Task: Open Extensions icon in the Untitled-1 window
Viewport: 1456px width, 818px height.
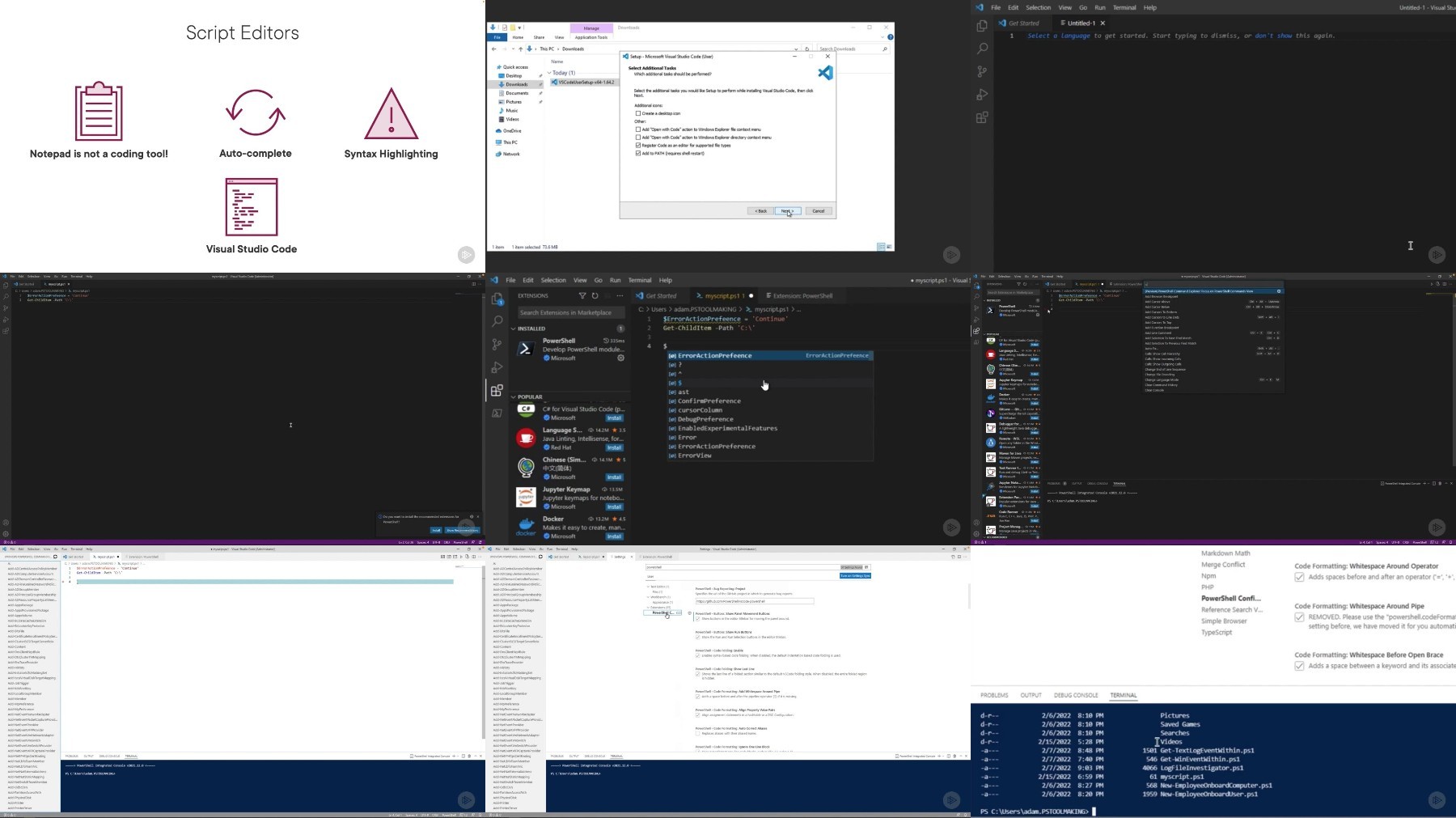Action: click(x=982, y=117)
